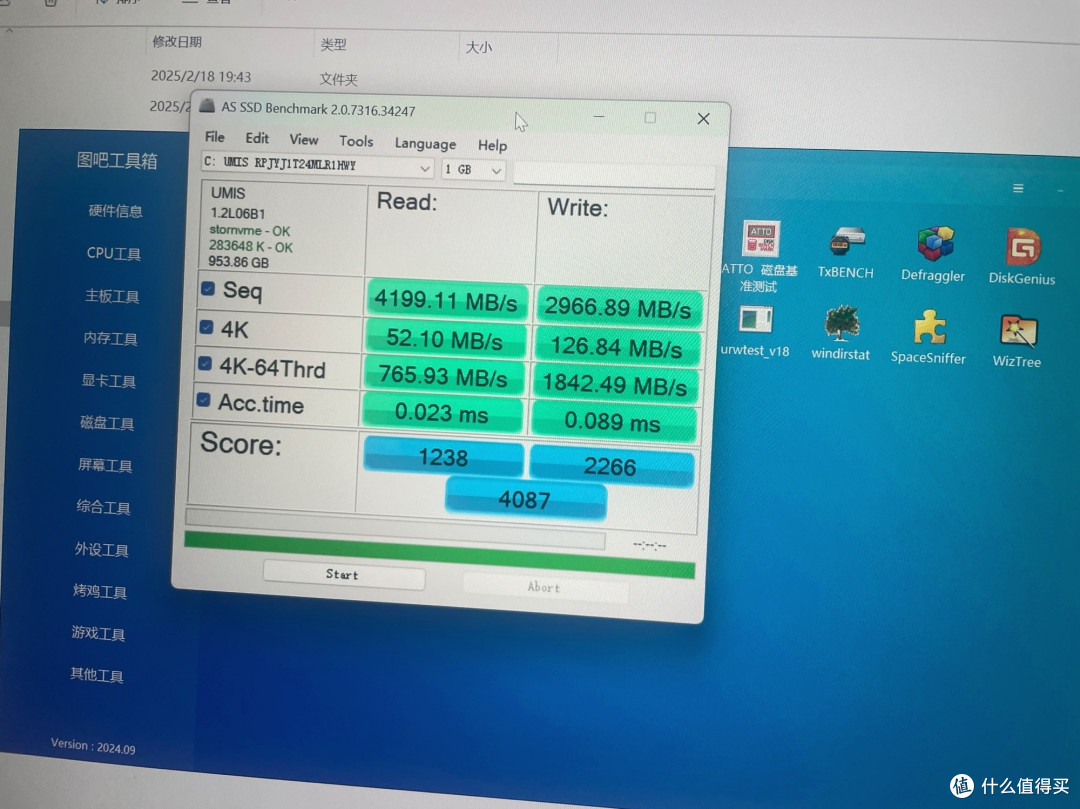Click read access time 0.023 ms

(441, 412)
